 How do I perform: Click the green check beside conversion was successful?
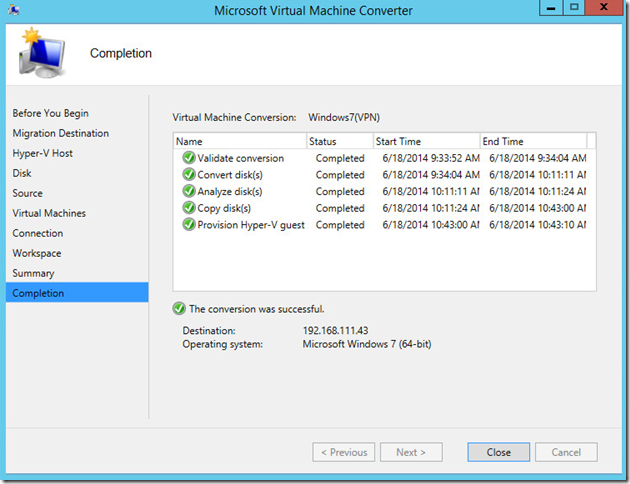179,308
